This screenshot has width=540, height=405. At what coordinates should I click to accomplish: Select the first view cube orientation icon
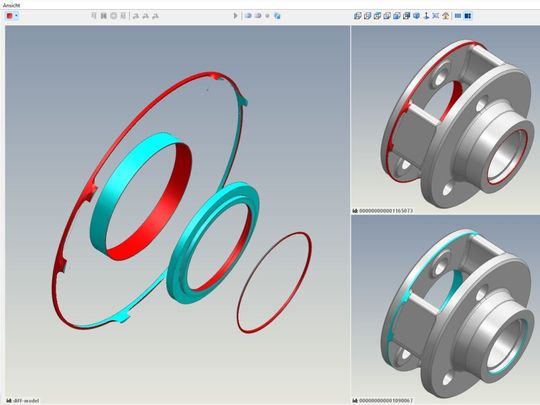pos(358,16)
